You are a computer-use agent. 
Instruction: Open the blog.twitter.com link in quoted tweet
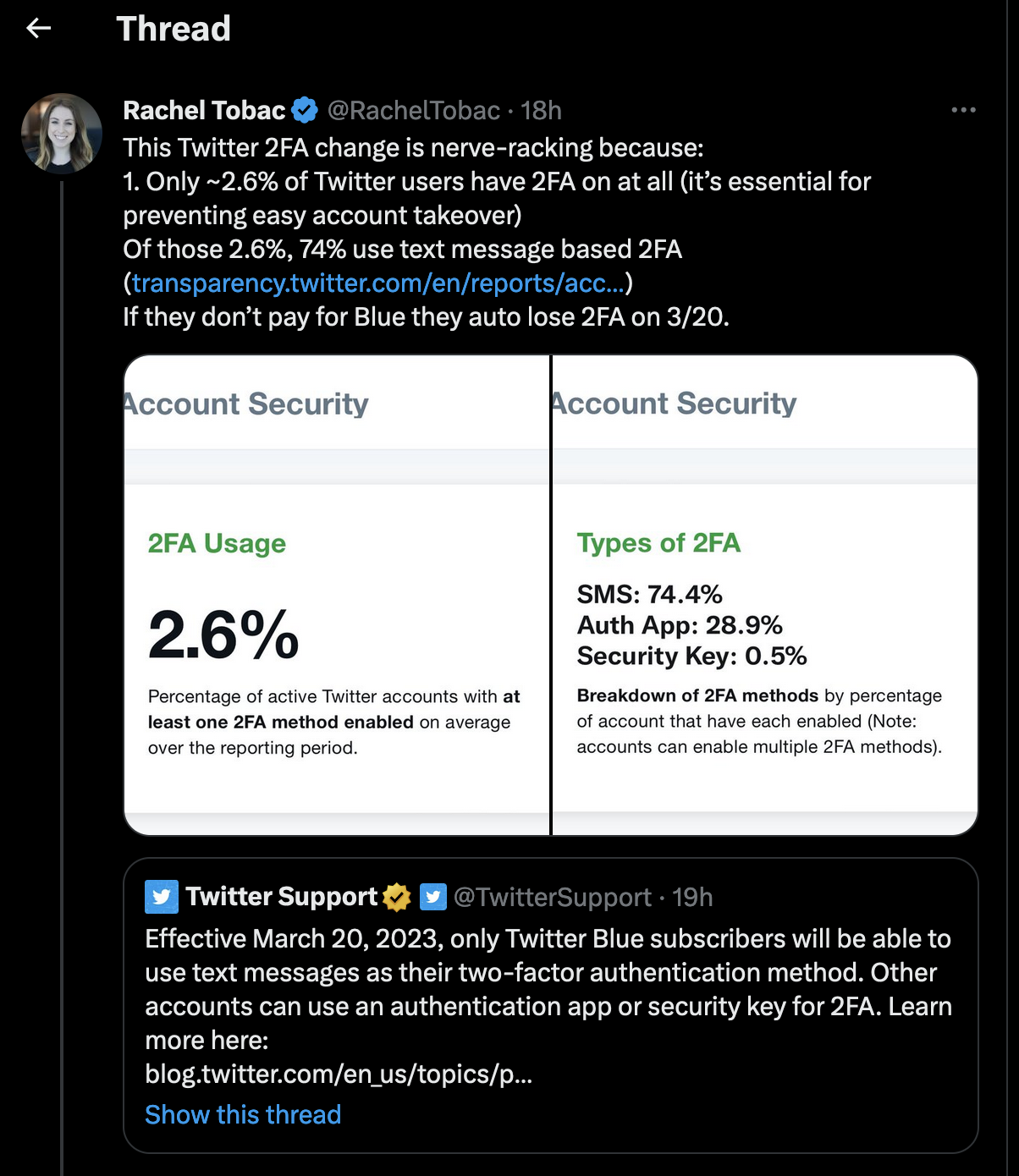337,1074
